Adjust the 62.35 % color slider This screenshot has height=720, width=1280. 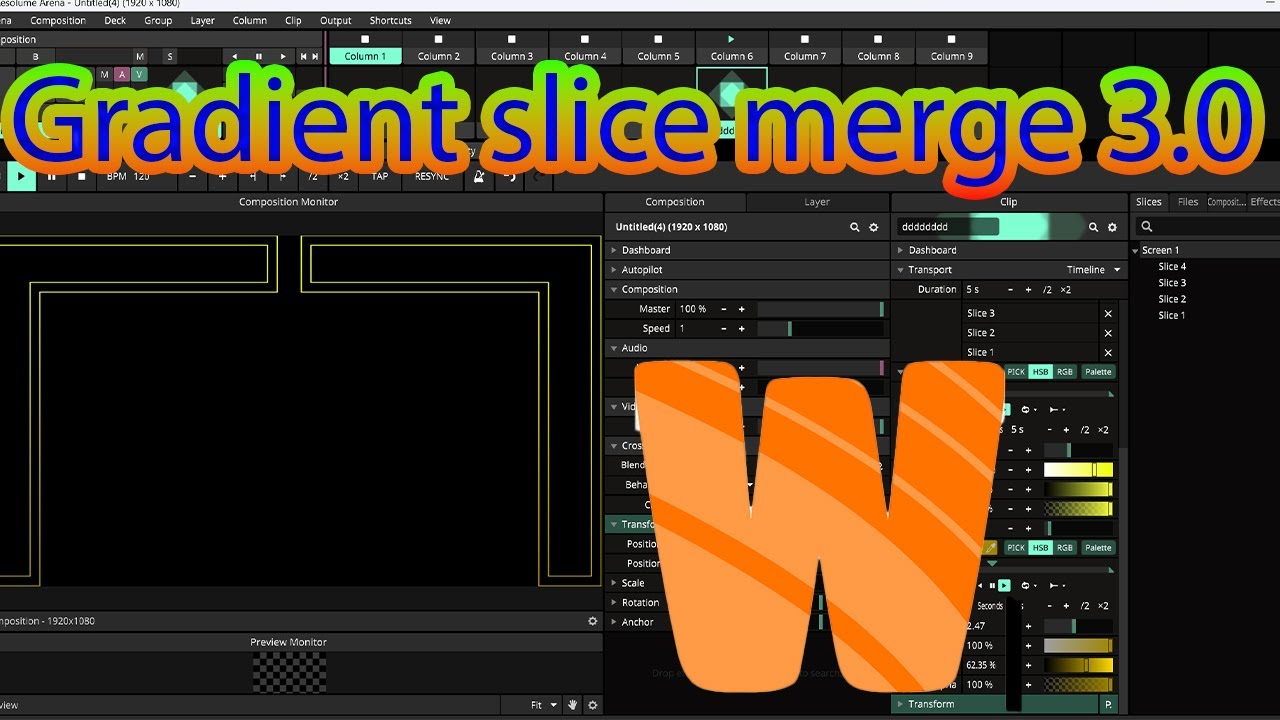coord(1078,665)
